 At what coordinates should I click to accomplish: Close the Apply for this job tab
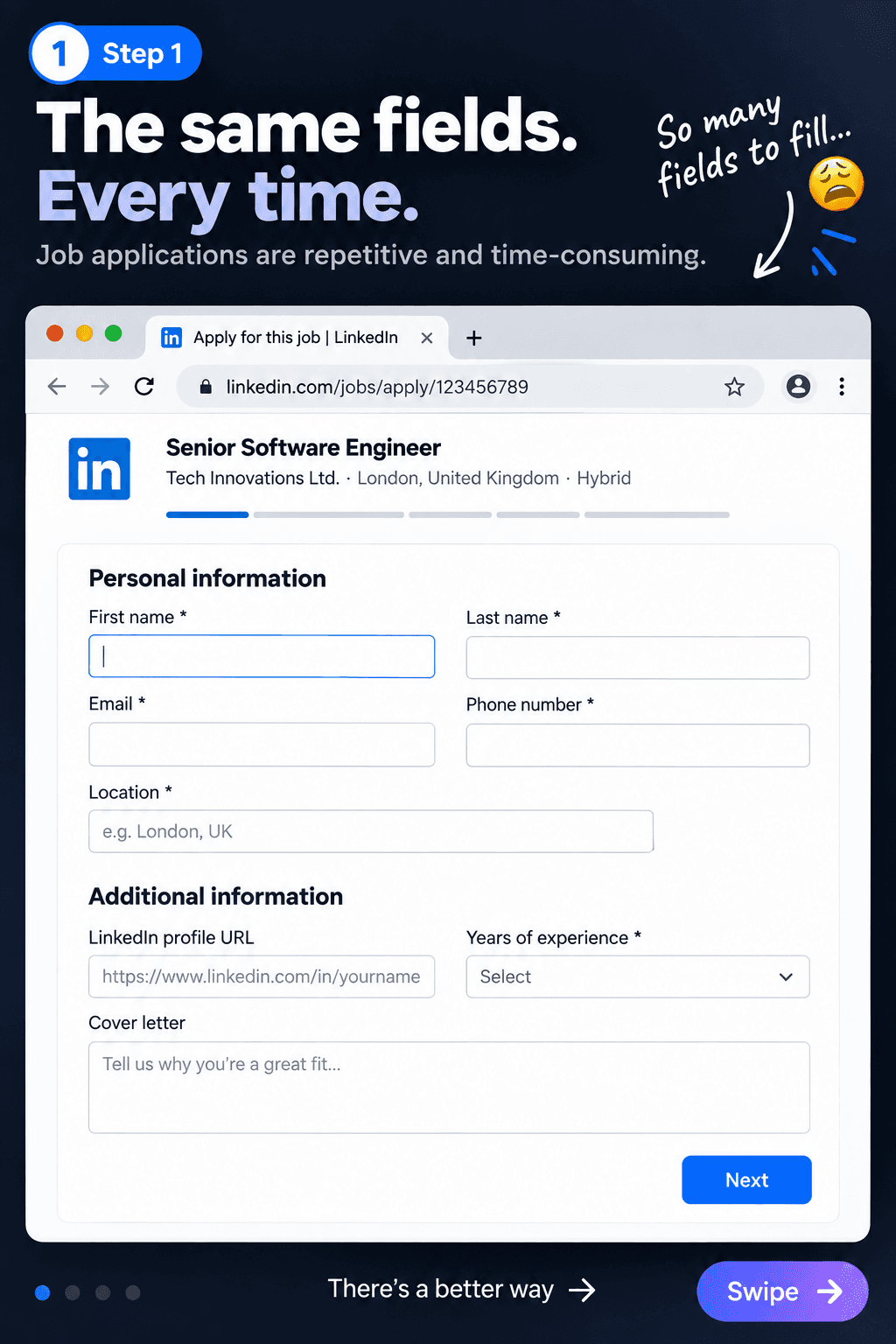click(427, 338)
